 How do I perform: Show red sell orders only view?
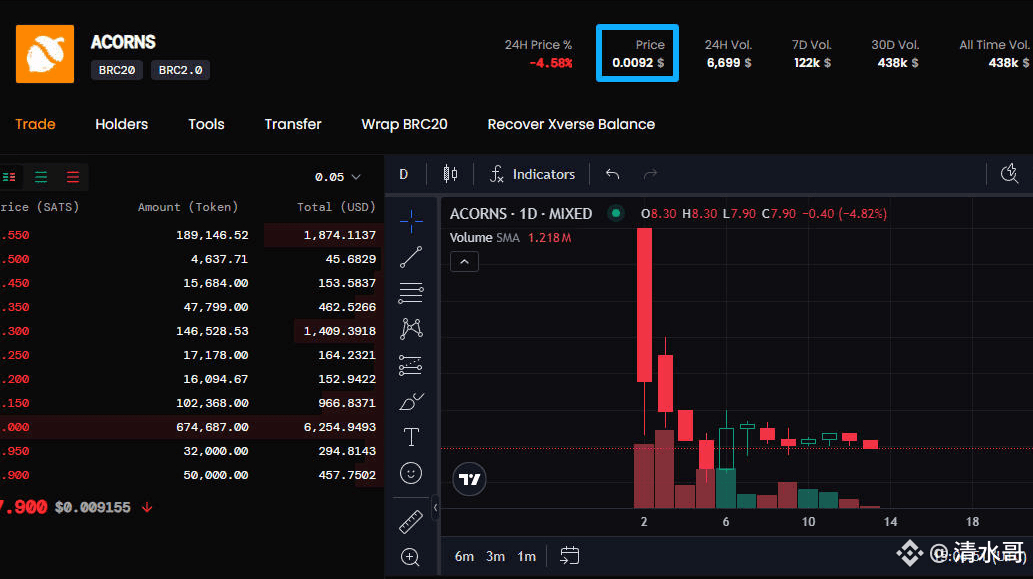[x=73, y=177]
